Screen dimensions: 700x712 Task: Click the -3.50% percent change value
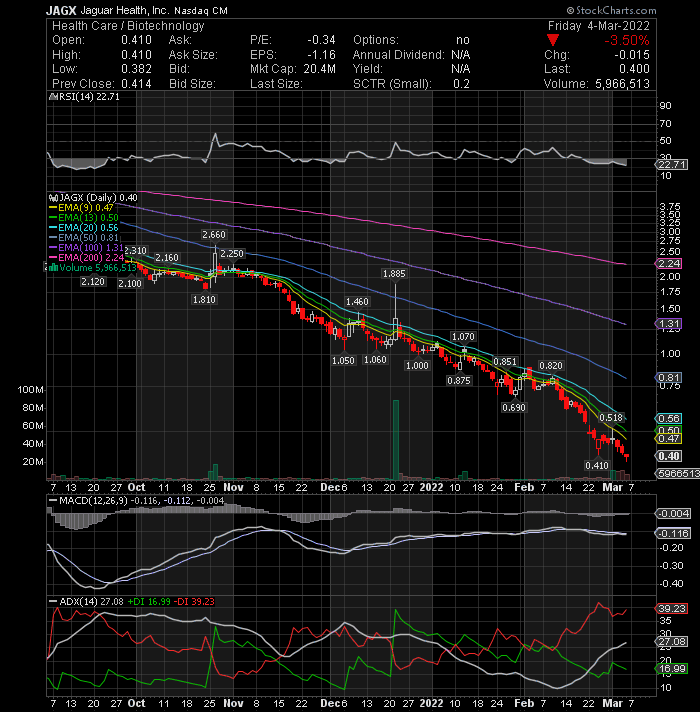[626, 40]
